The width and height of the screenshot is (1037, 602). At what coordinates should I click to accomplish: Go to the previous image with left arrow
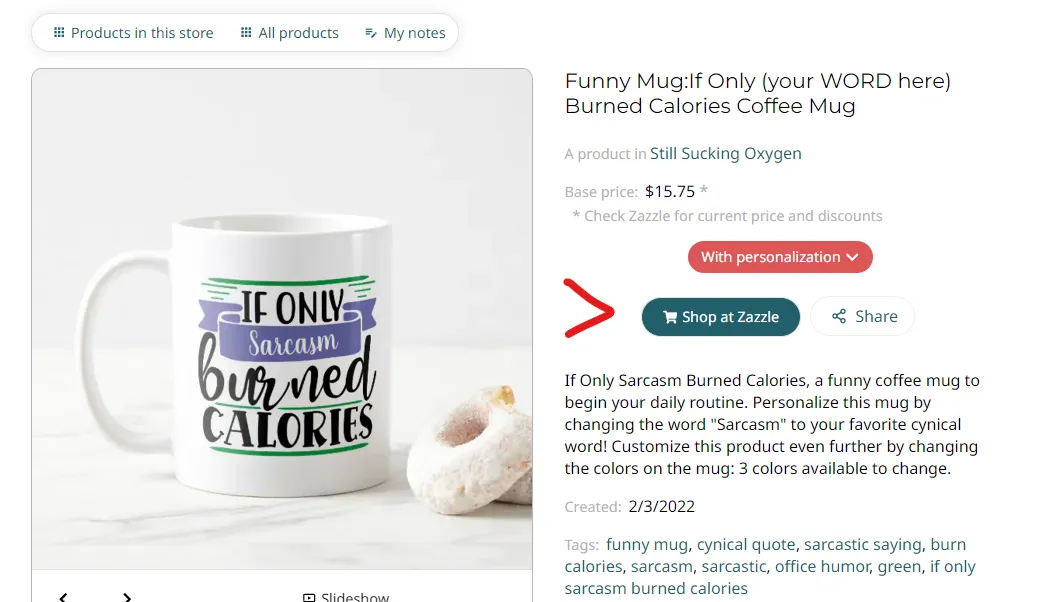pyautogui.click(x=63, y=597)
